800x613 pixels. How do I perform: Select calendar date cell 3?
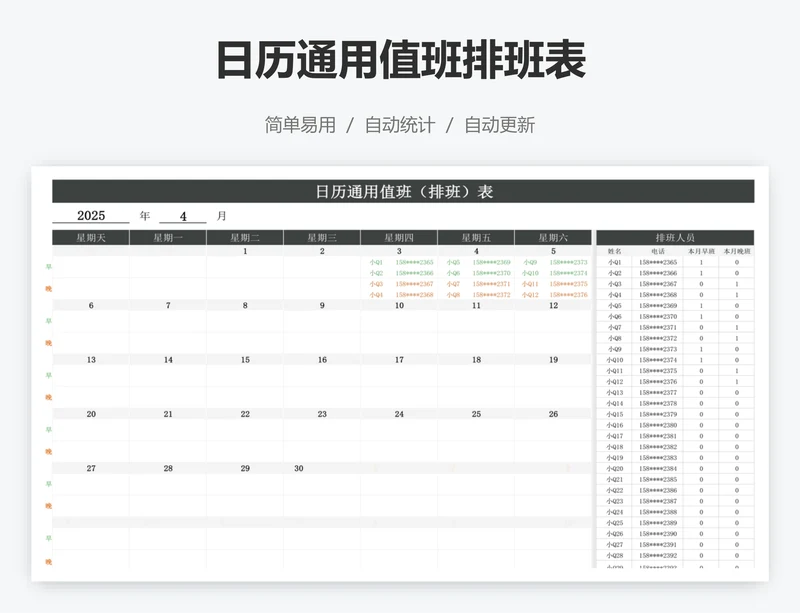(399, 251)
